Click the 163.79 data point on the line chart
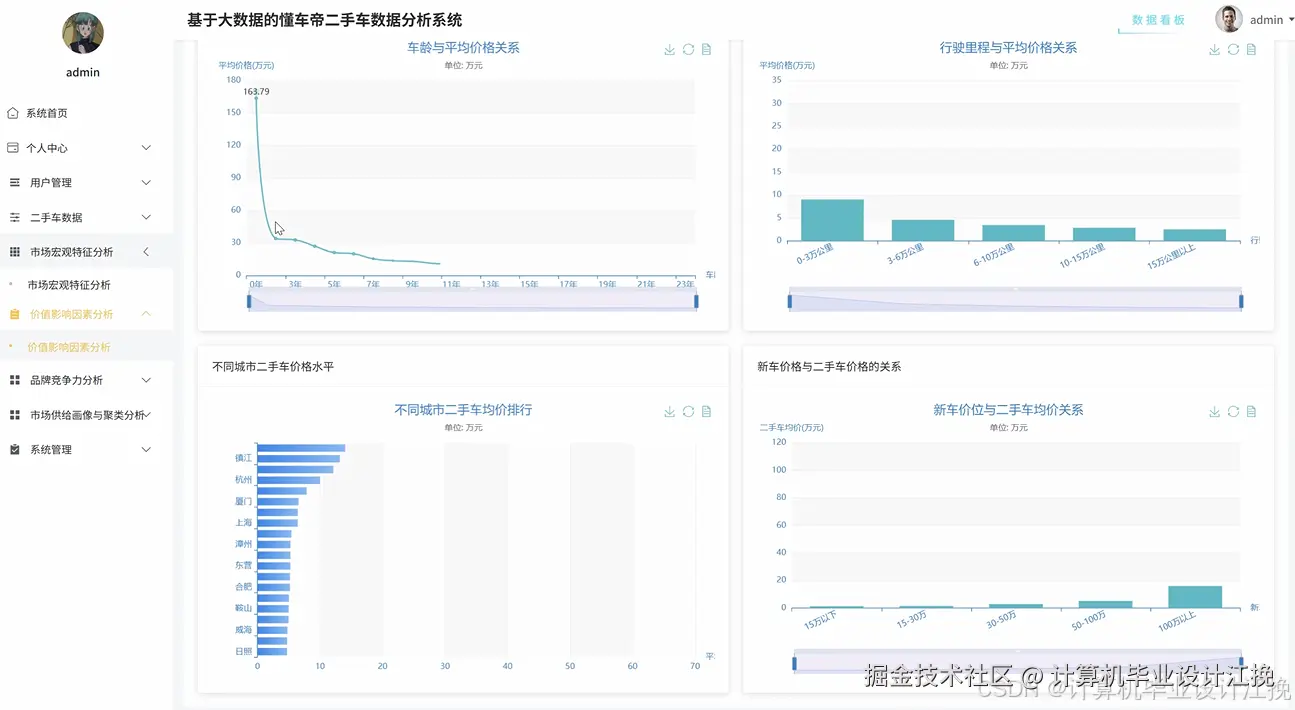The width and height of the screenshot is (1295, 710). [256, 99]
